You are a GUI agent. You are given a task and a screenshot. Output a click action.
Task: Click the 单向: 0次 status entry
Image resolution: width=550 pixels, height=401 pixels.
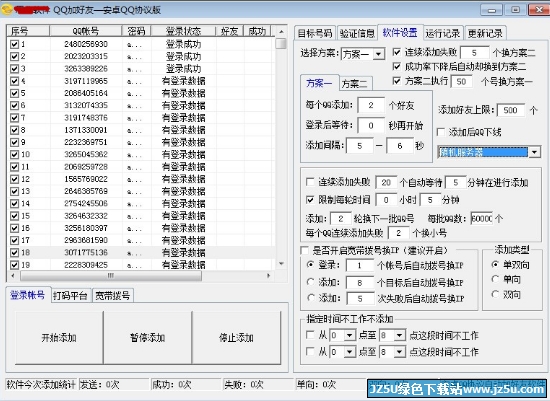click(330, 385)
